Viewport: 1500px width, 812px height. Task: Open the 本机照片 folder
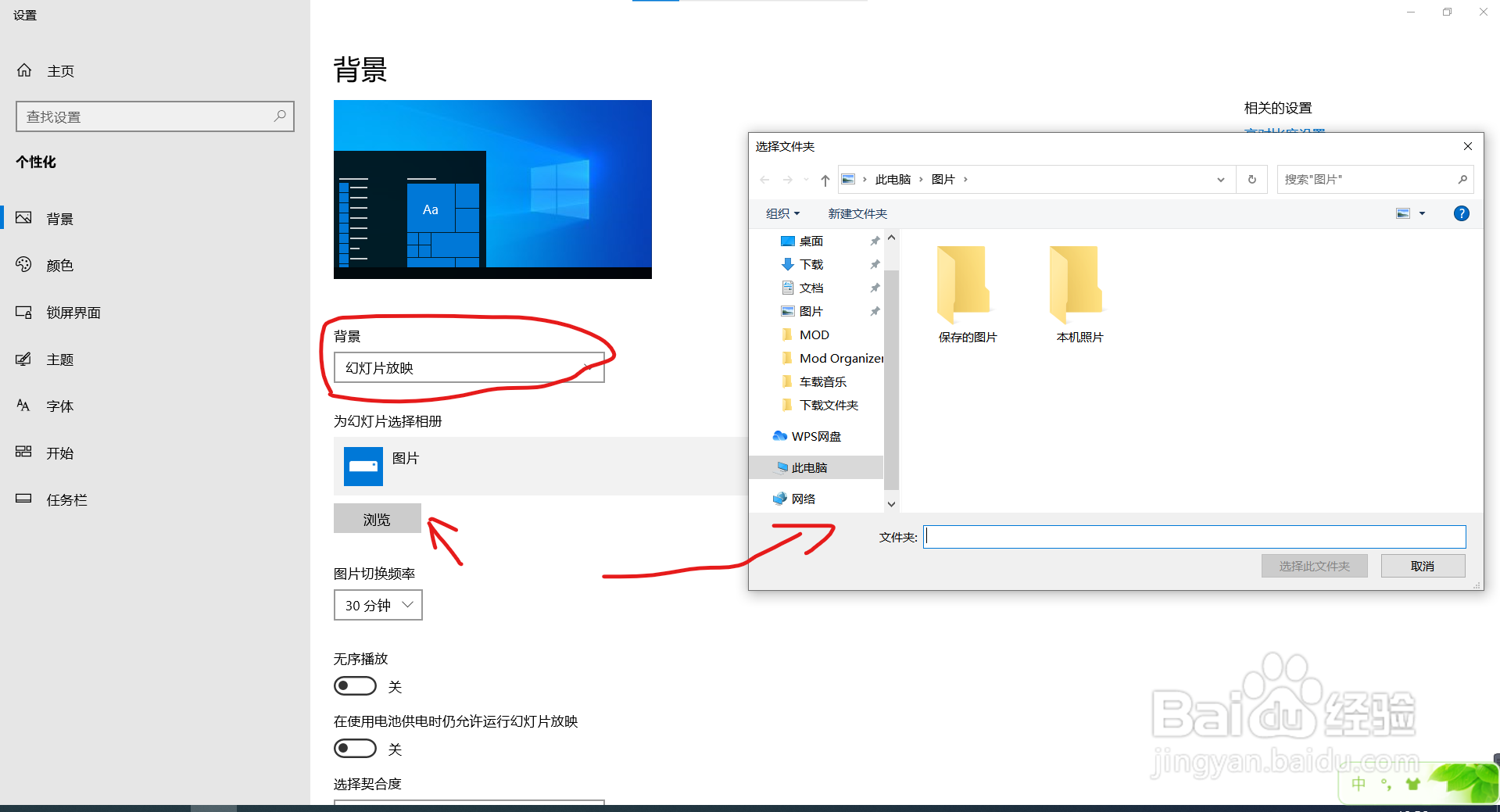1080,295
